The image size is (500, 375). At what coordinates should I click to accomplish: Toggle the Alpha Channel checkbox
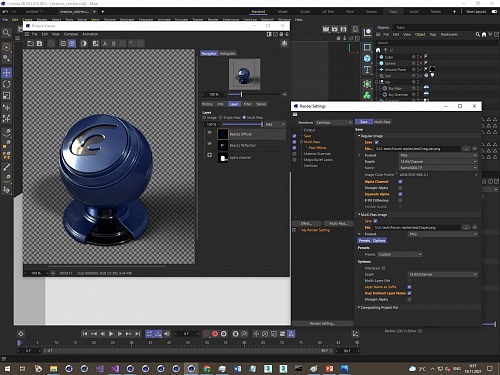tap(400, 182)
